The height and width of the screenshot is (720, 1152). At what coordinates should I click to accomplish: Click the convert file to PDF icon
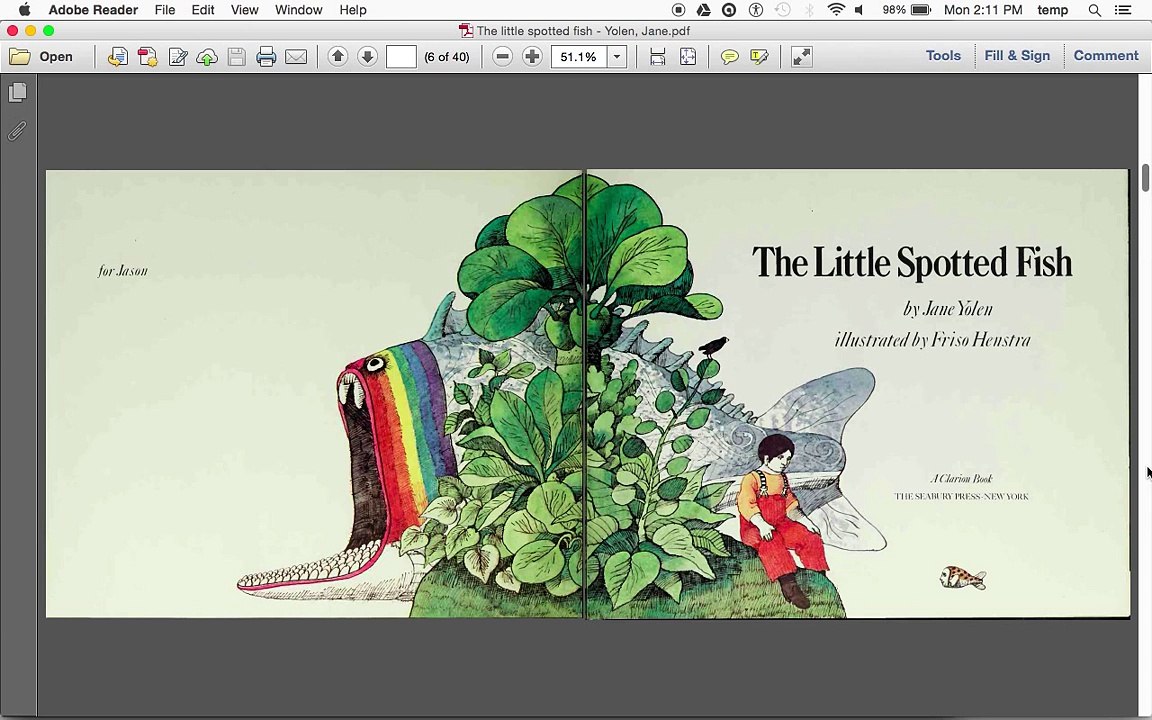tap(118, 57)
